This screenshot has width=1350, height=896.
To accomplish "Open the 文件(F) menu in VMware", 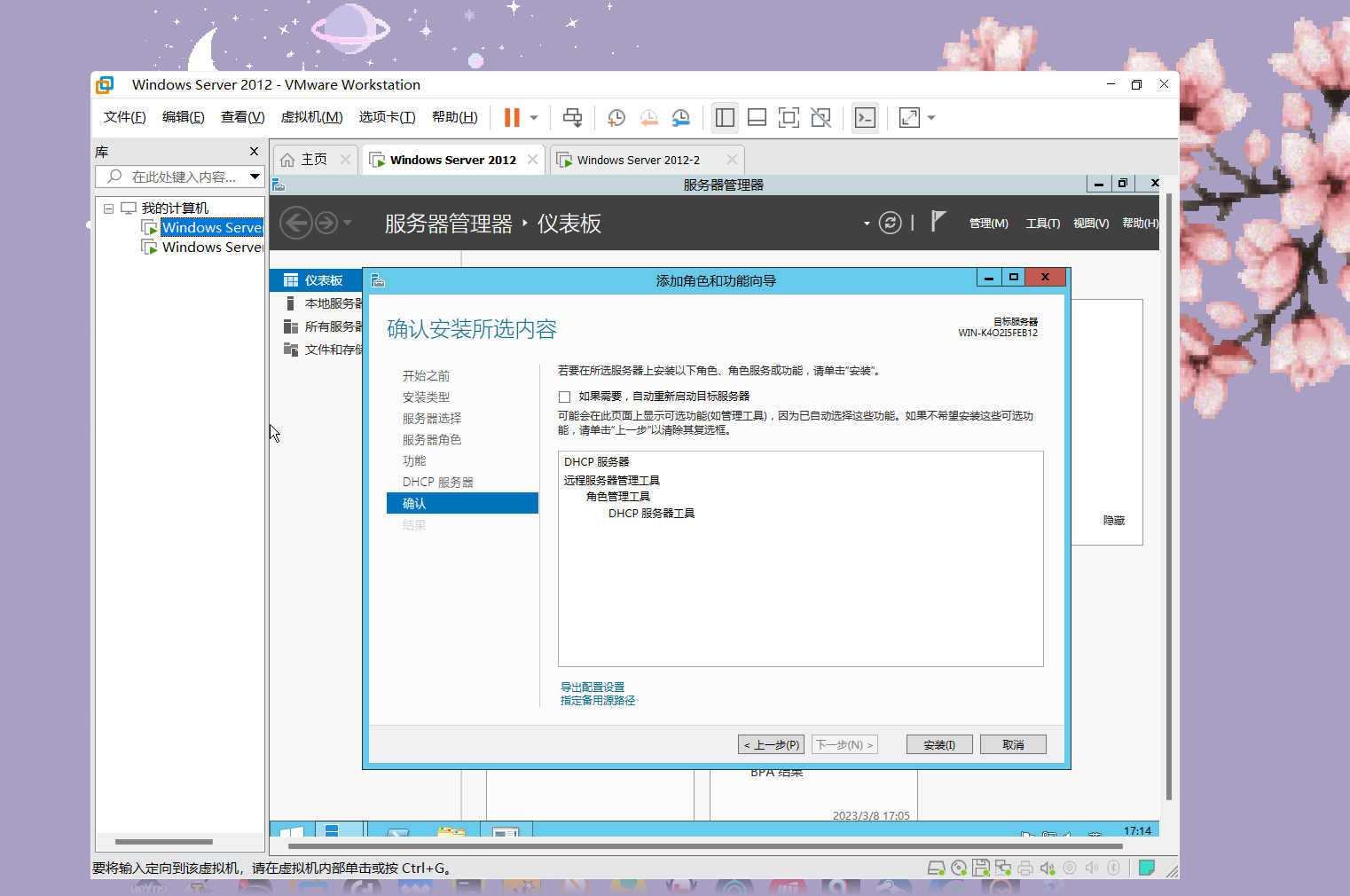I will click(x=125, y=117).
